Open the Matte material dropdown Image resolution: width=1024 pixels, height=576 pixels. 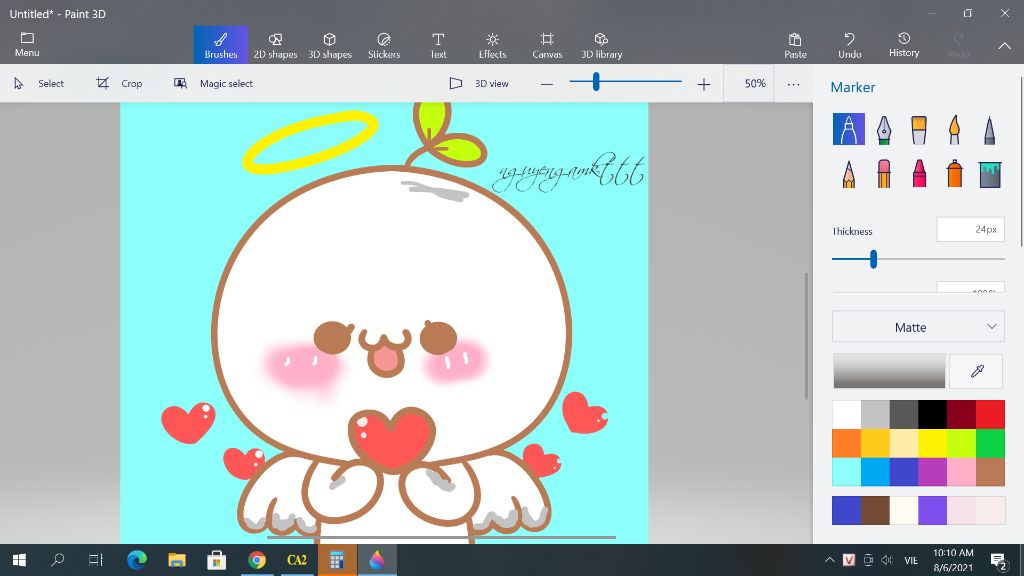(x=918, y=327)
